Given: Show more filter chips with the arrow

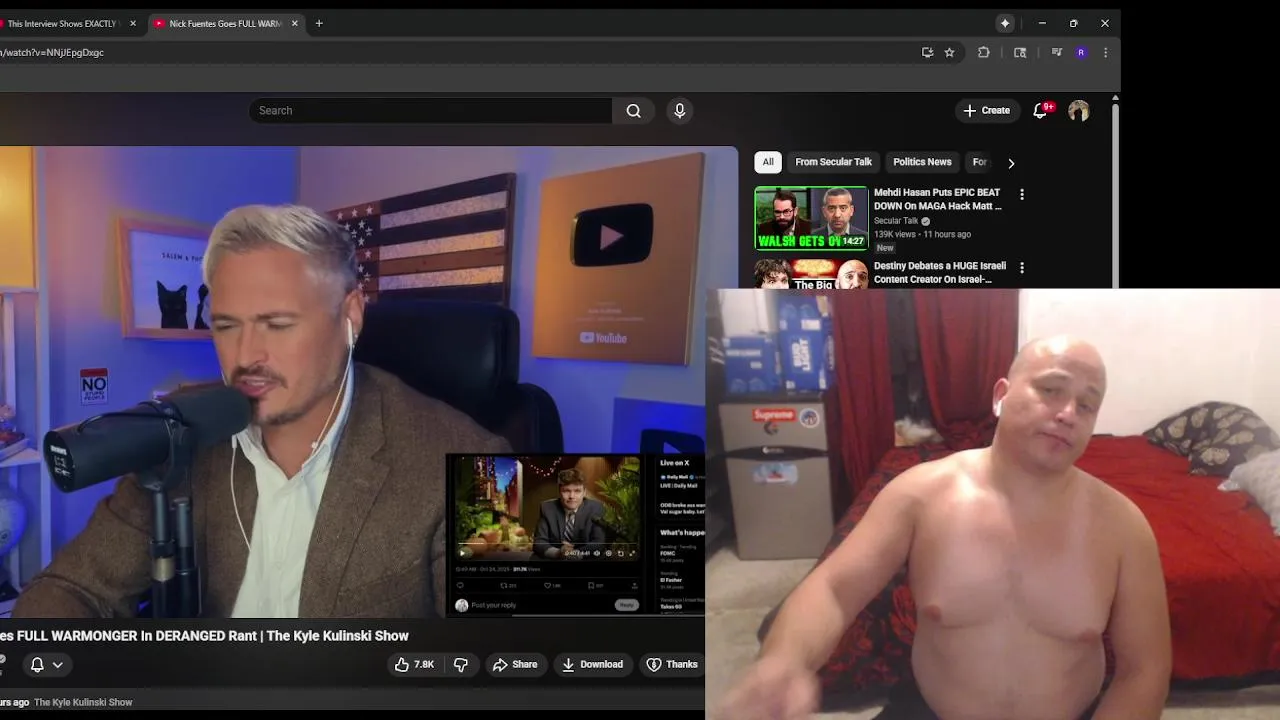Looking at the screenshot, I should pos(1011,163).
